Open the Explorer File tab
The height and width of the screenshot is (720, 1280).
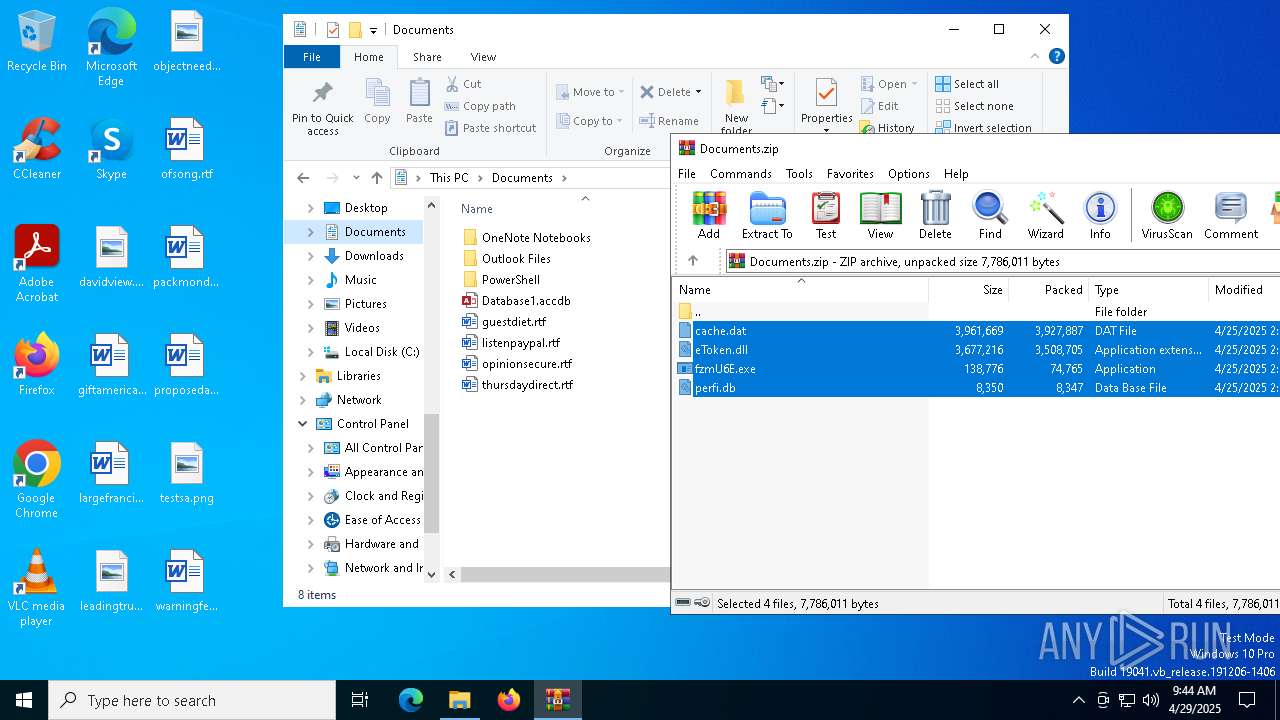[x=312, y=57]
